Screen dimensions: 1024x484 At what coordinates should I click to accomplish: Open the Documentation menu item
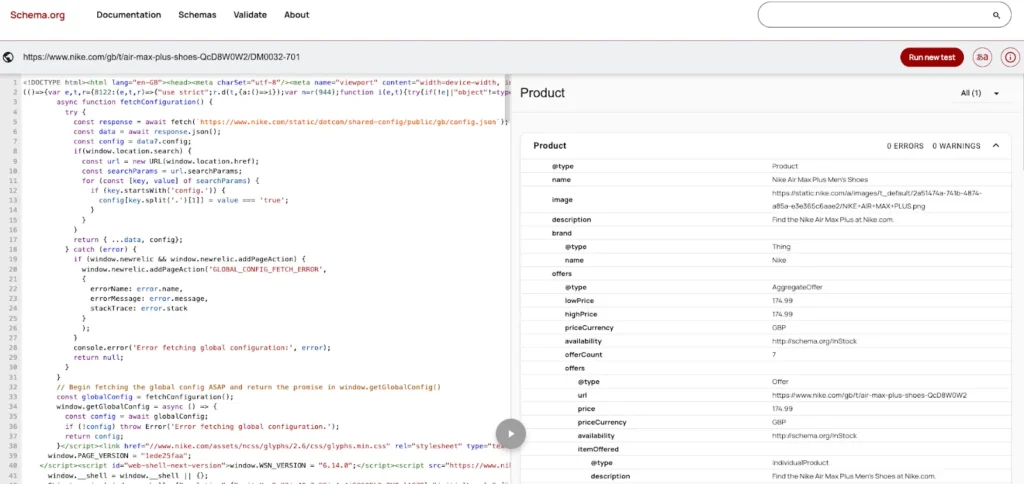click(129, 15)
